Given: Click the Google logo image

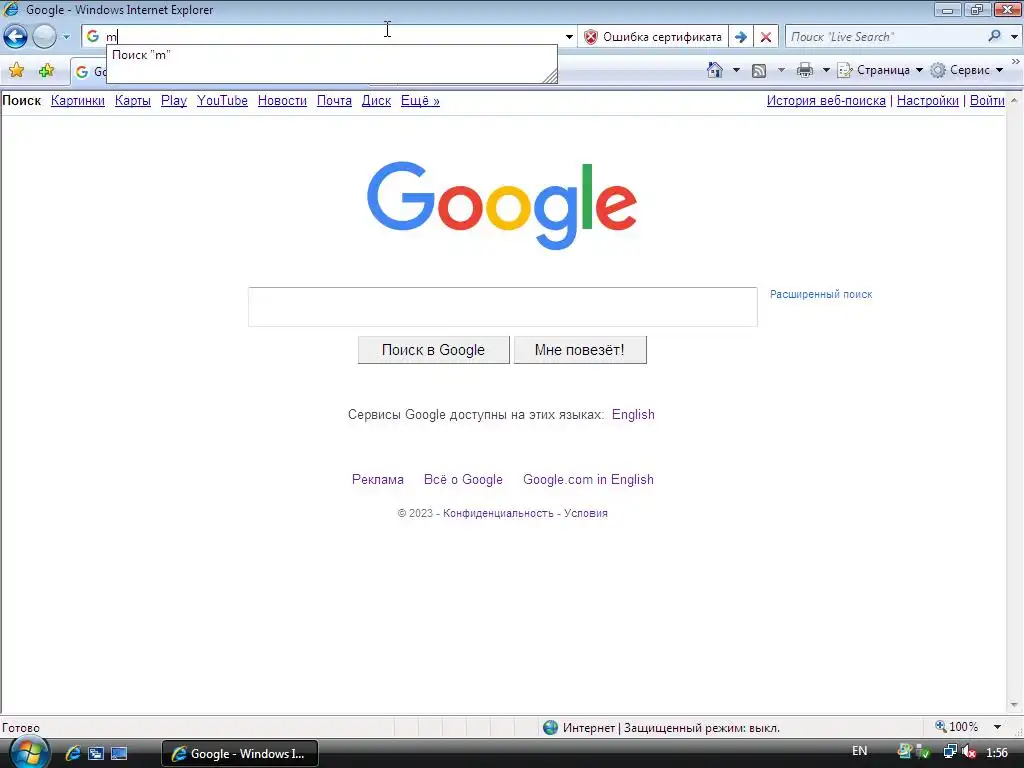Looking at the screenshot, I should (x=502, y=205).
